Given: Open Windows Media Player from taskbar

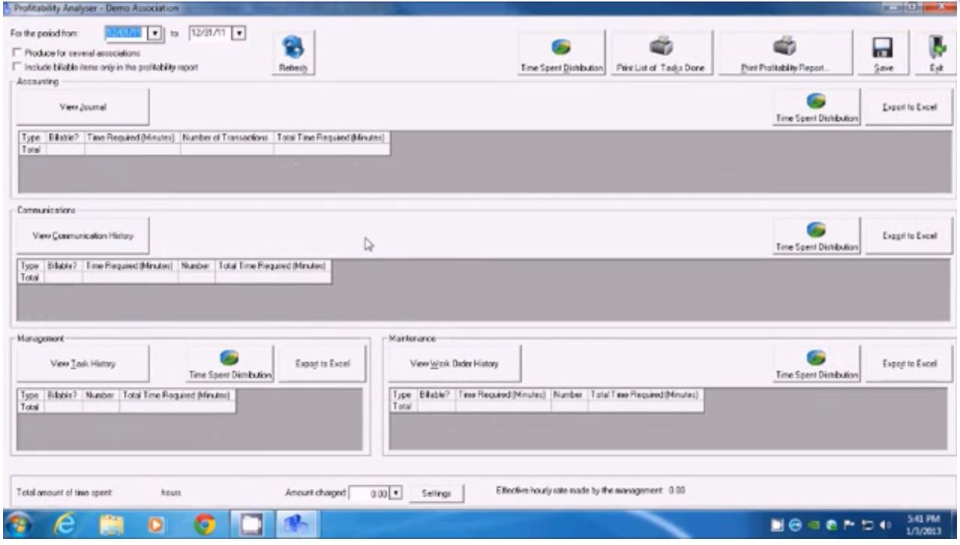Looking at the screenshot, I should 156,525.
